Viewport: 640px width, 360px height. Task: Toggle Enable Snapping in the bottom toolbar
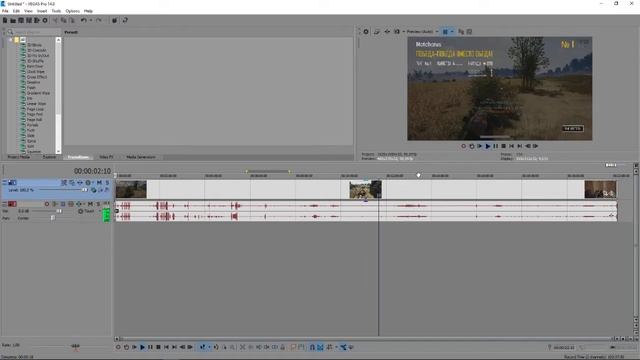click(x=312, y=347)
